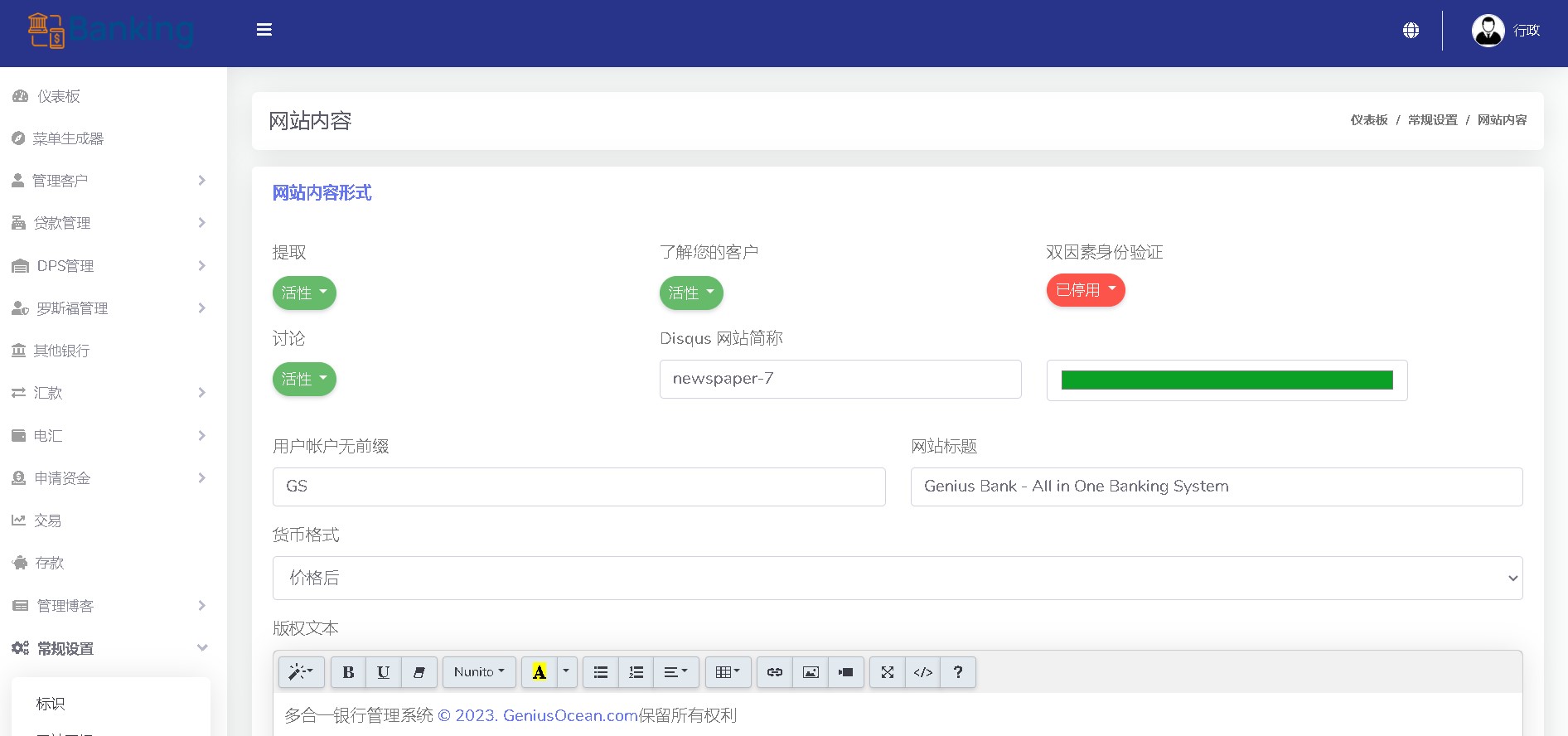Expand 贷款管理 sidebar submenu
Screen dimensions: 1568x736
pyautogui.click(x=108, y=223)
